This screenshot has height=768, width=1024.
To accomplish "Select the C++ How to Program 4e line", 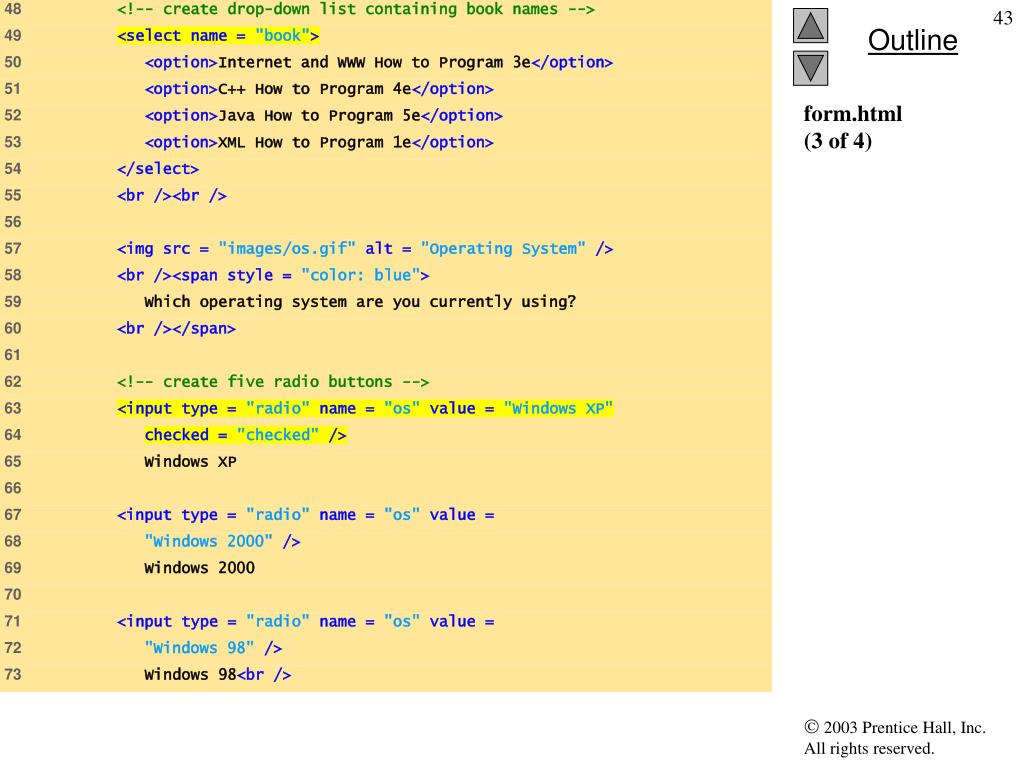I will pos(319,89).
